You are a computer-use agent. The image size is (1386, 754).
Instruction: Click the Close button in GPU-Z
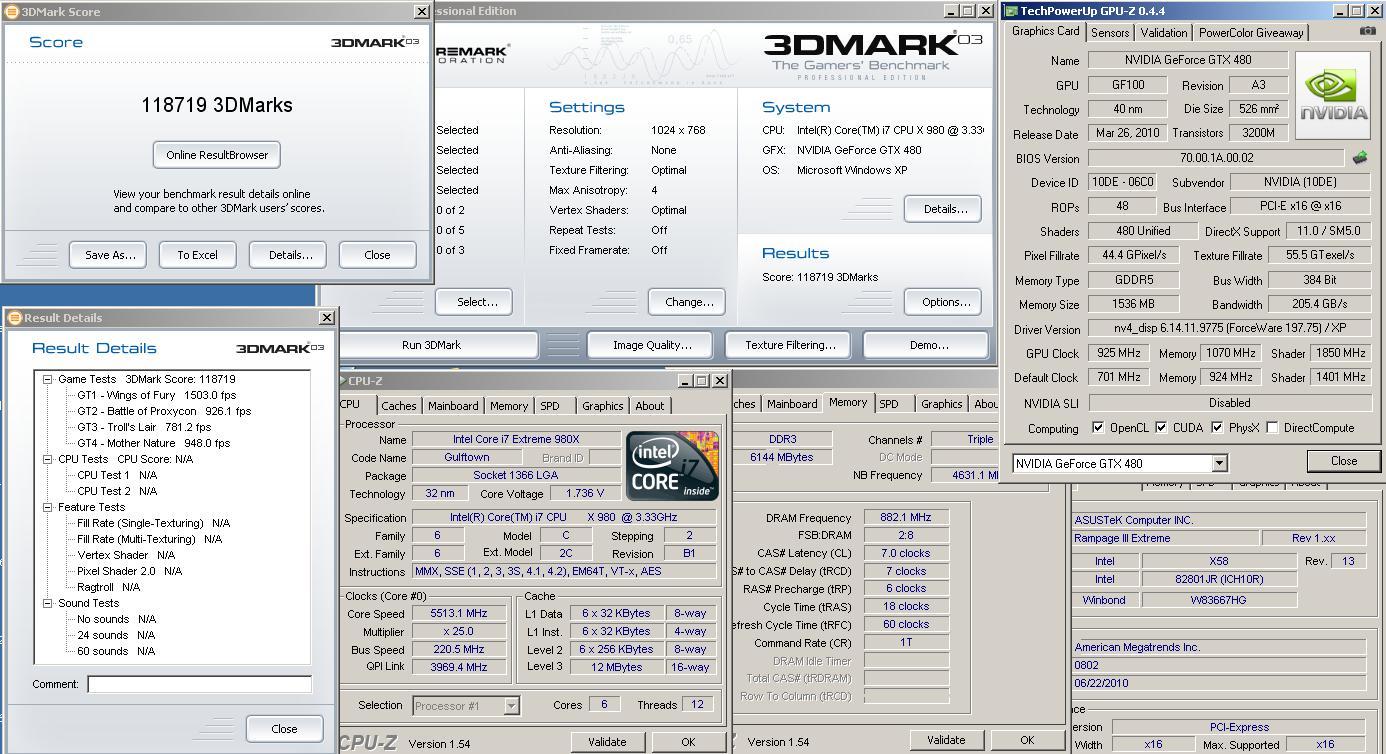point(1343,461)
